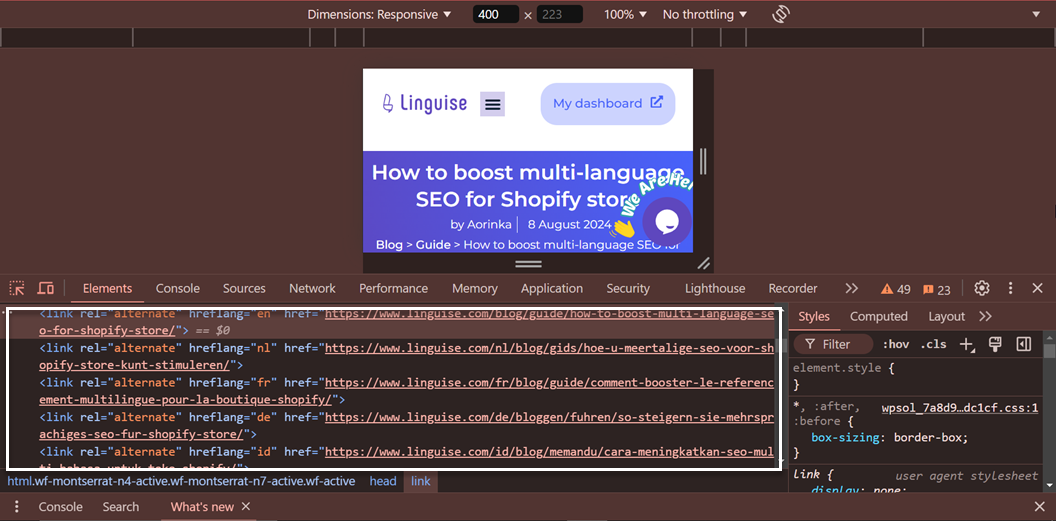Switch to the Memory tab
1056x521 pixels.
pyautogui.click(x=475, y=288)
